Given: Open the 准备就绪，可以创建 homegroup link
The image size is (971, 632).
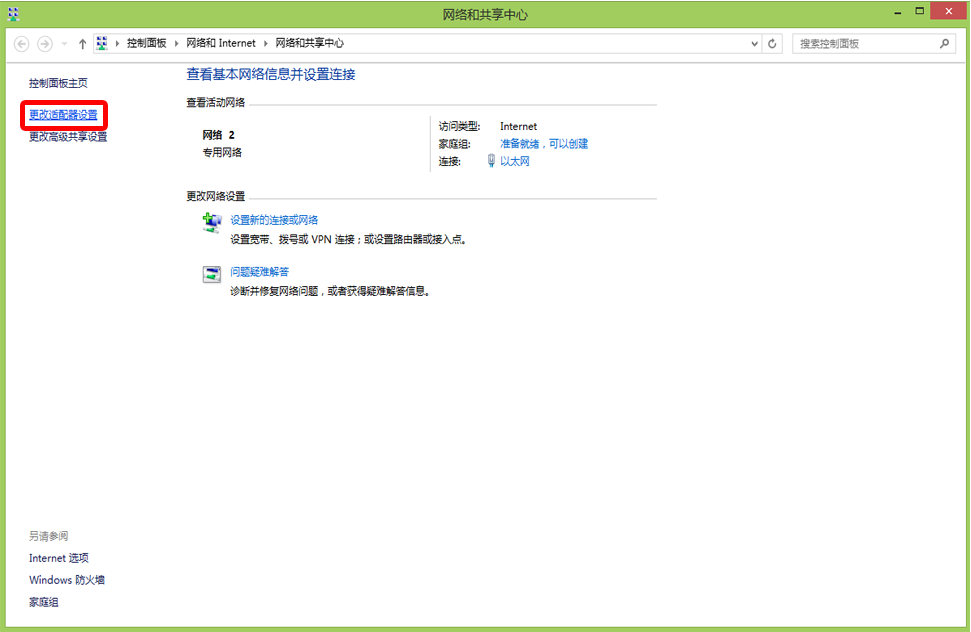Looking at the screenshot, I should click(x=544, y=144).
